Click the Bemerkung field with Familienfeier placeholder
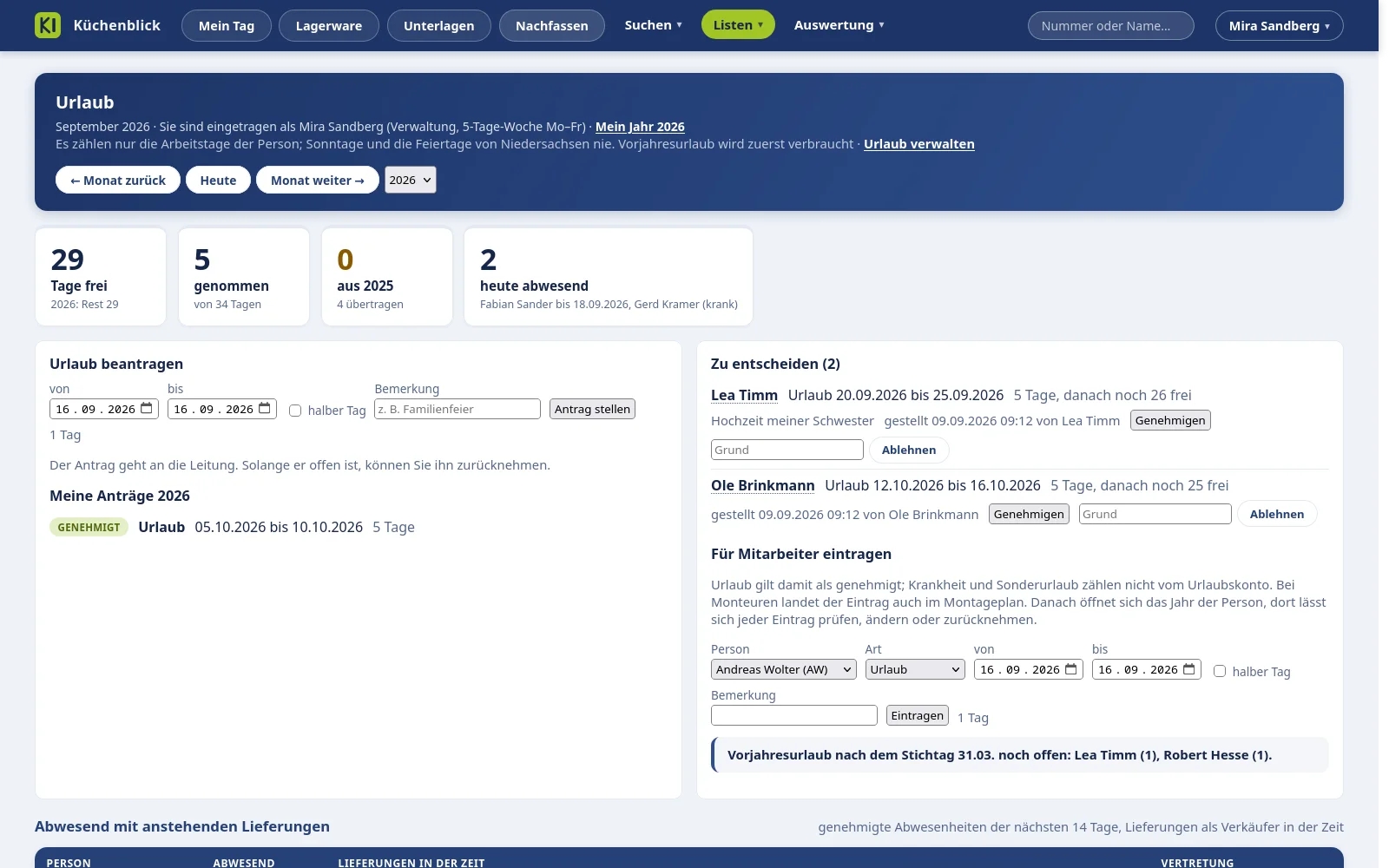The height and width of the screenshot is (868, 1389). (x=458, y=409)
